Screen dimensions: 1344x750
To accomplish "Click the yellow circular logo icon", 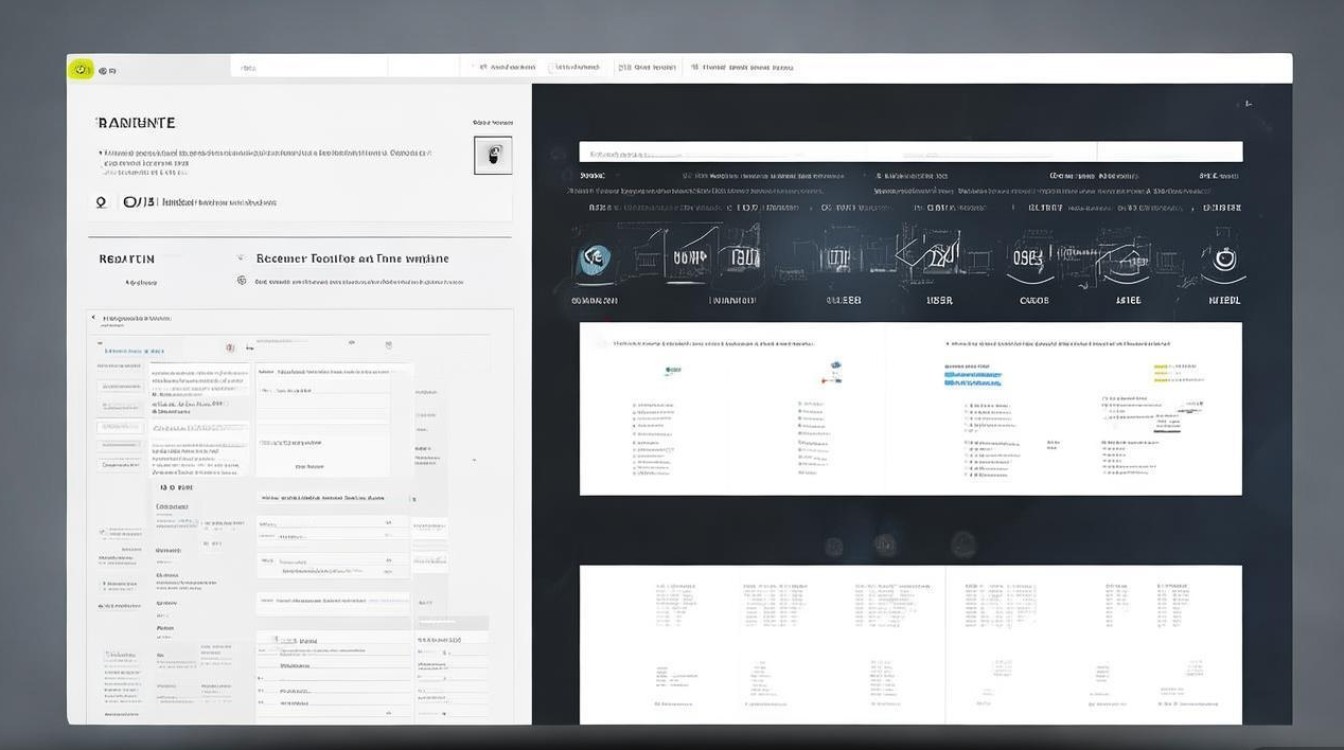I will tap(81, 69).
